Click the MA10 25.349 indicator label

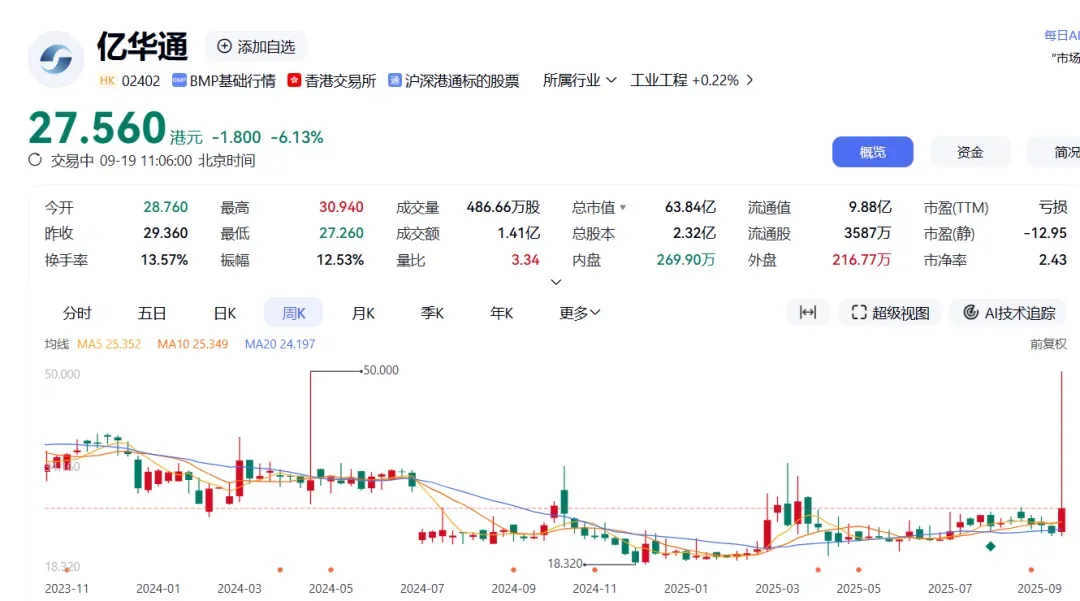click(x=192, y=344)
